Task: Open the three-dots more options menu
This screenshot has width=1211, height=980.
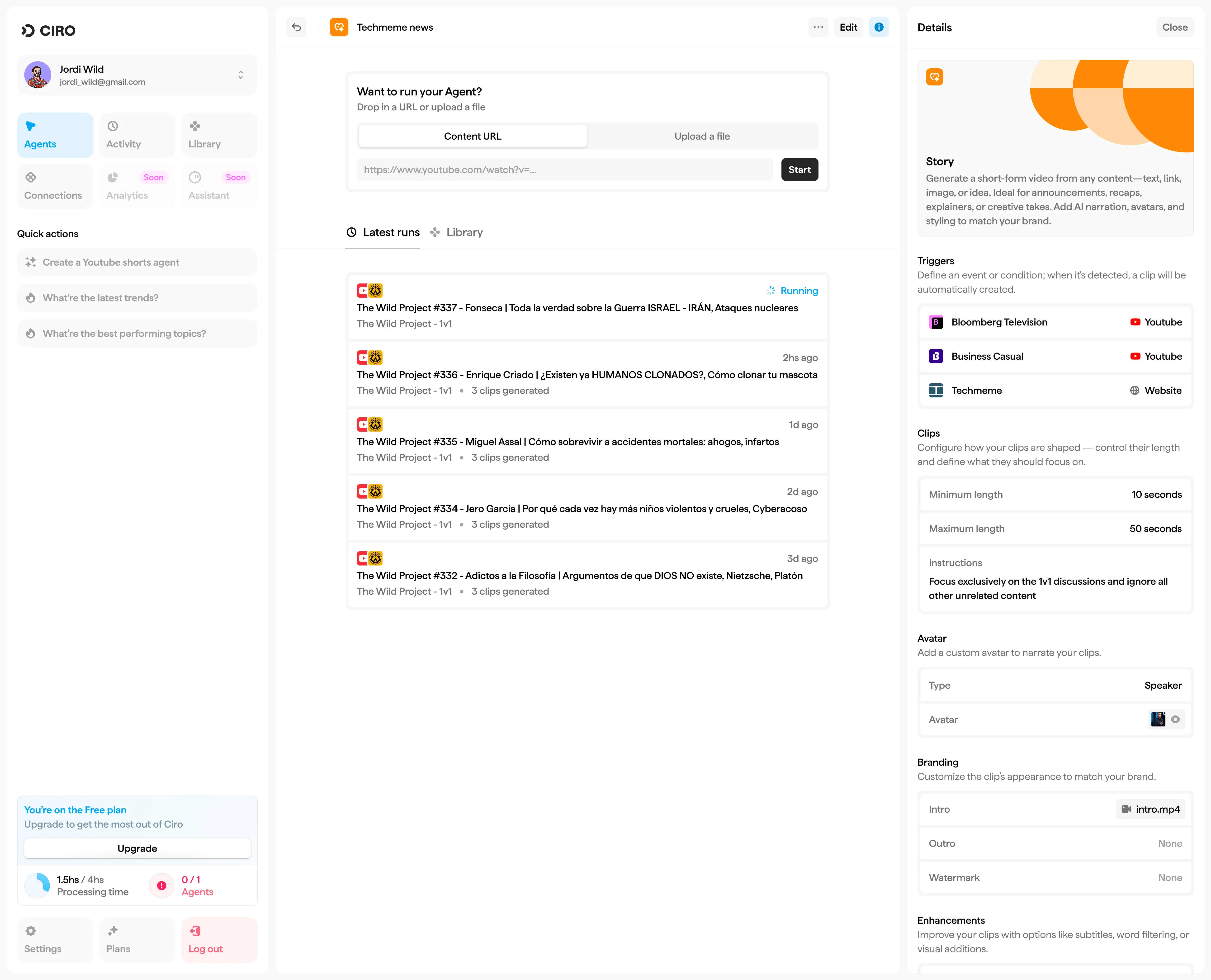Action: coord(818,27)
